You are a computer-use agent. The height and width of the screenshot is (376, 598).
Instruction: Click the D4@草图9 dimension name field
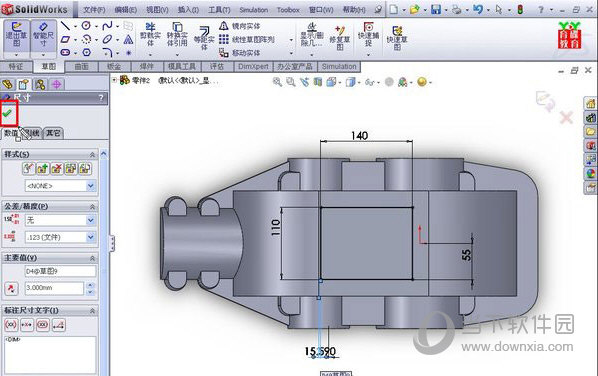(60, 271)
